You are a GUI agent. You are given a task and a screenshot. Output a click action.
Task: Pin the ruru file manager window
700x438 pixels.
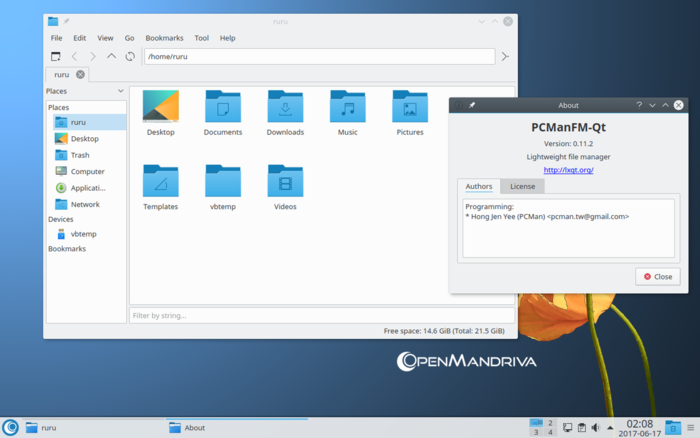(x=66, y=21)
